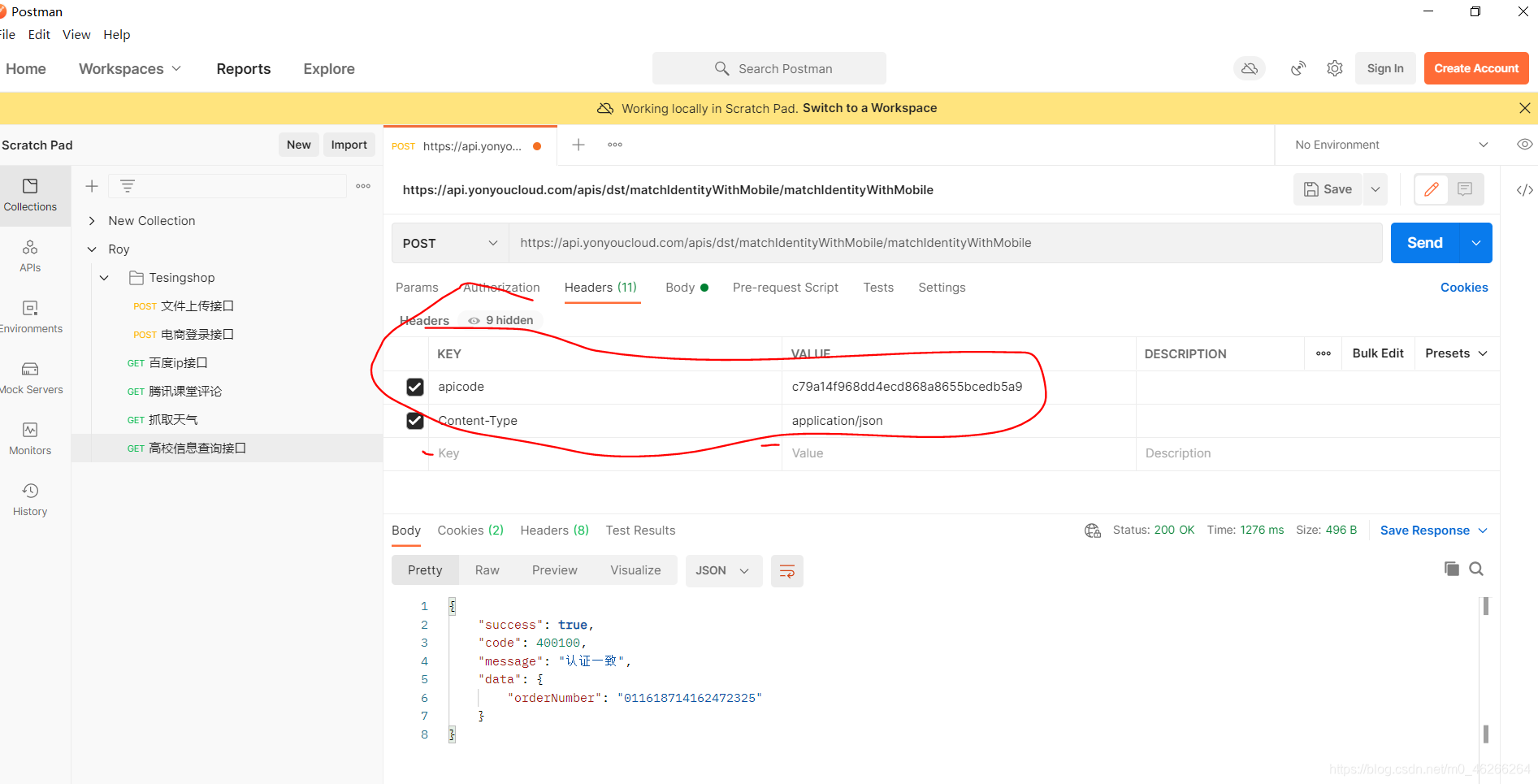Click the network information globe icon
1538x784 pixels.
[x=1093, y=531]
